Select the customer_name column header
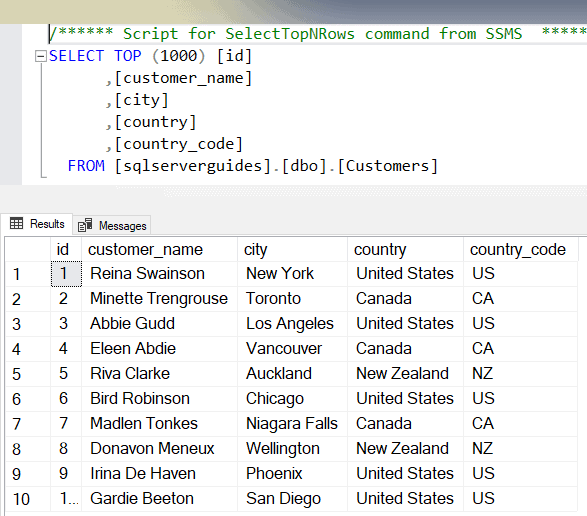 coord(159,249)
